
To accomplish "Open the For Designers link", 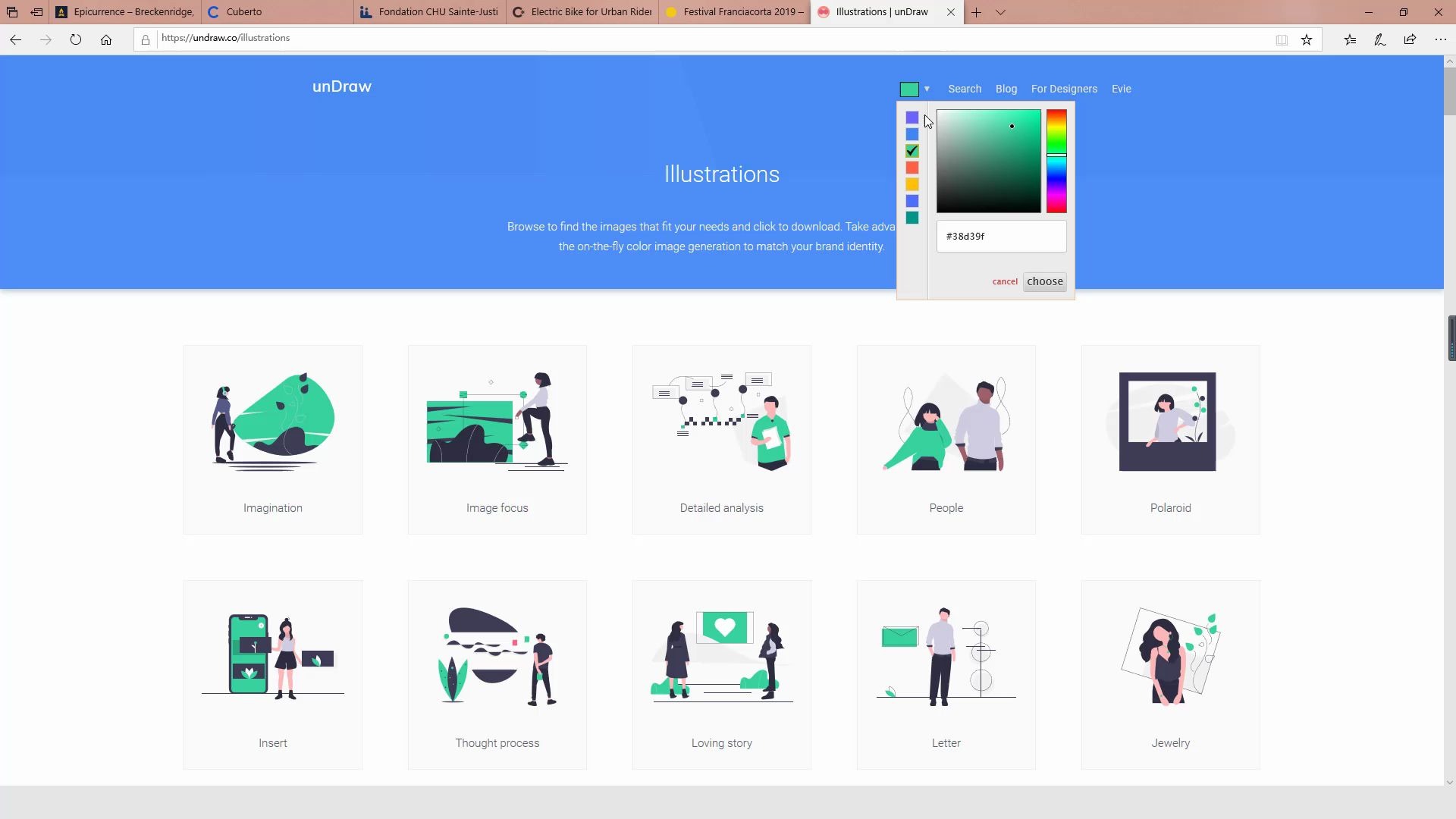I will click(1064, 89).
